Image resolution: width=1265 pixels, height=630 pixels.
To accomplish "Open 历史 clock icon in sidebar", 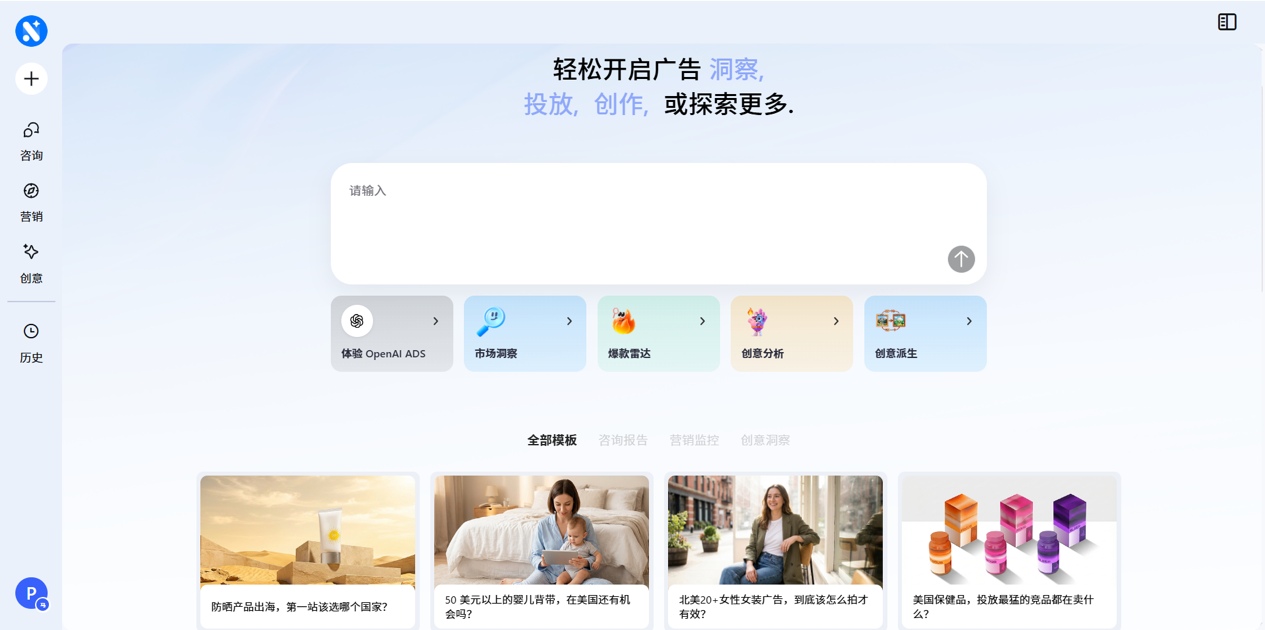I will coord(31,331).
